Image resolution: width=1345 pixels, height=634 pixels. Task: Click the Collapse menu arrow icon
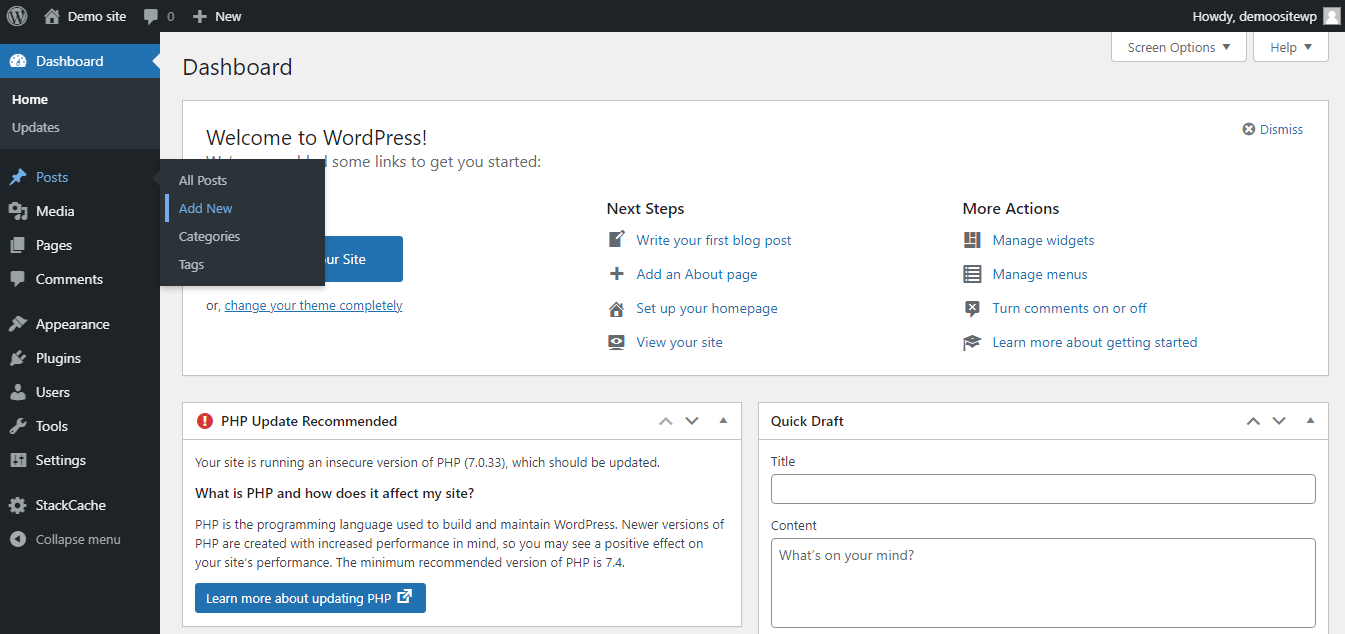[x=18, y=539]
